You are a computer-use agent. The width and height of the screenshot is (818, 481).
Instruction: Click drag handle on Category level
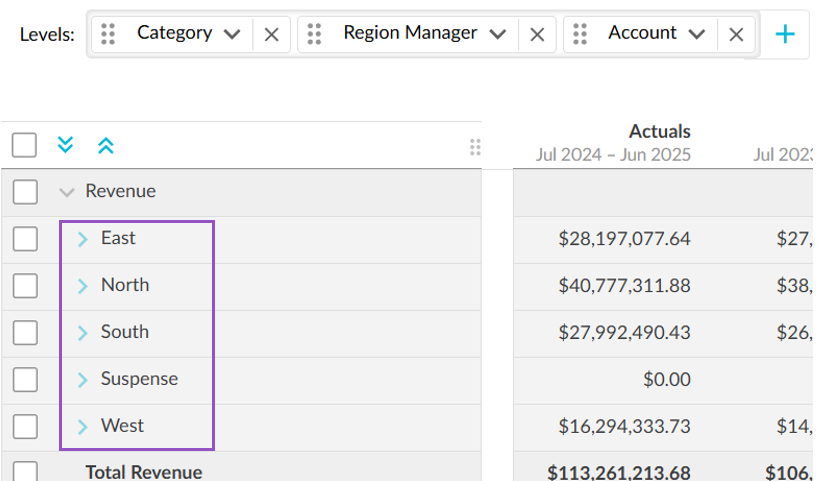[x=109, y=34]
